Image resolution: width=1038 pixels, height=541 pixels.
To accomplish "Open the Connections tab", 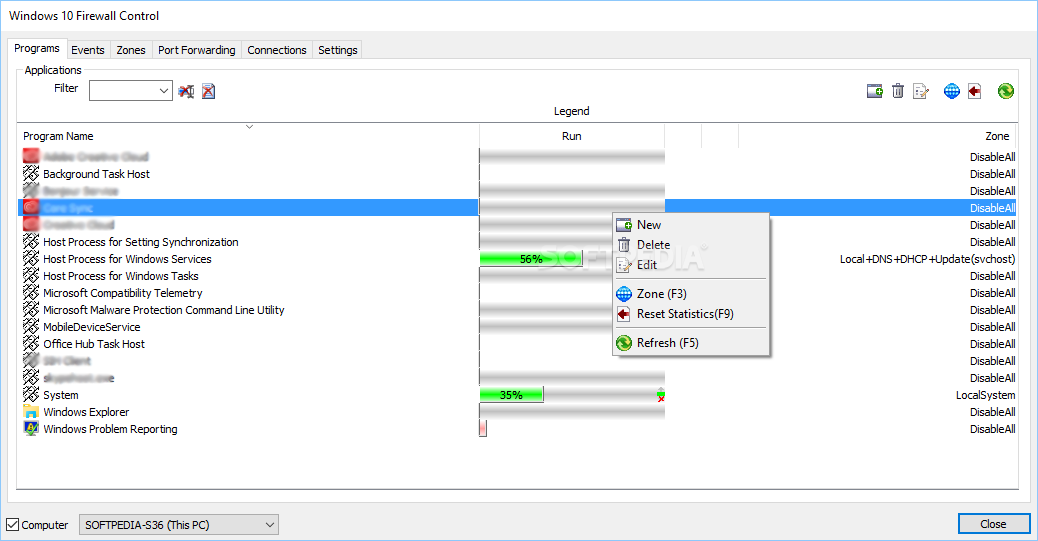I will point(277,50).
